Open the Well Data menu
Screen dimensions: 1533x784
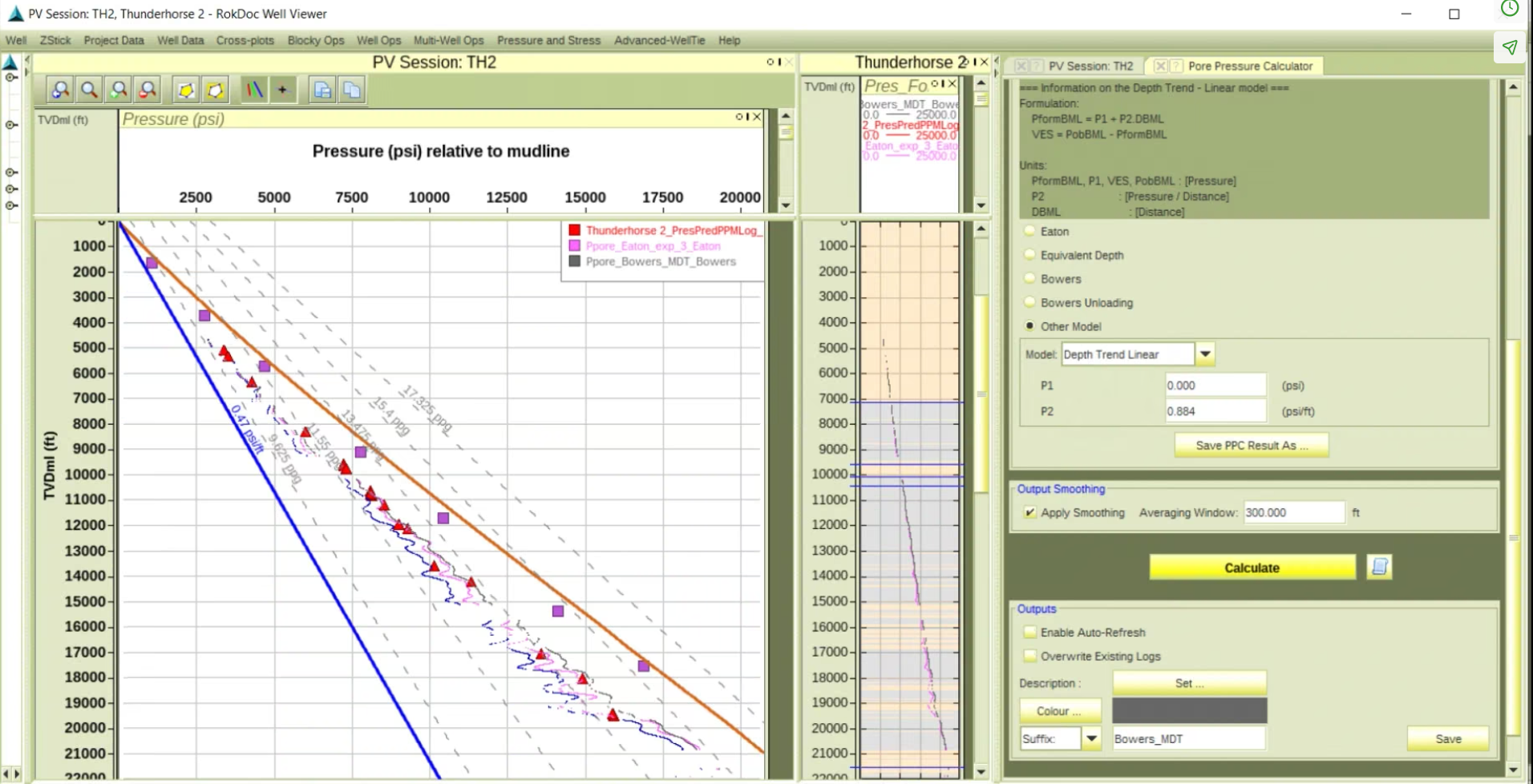(180, 40)
